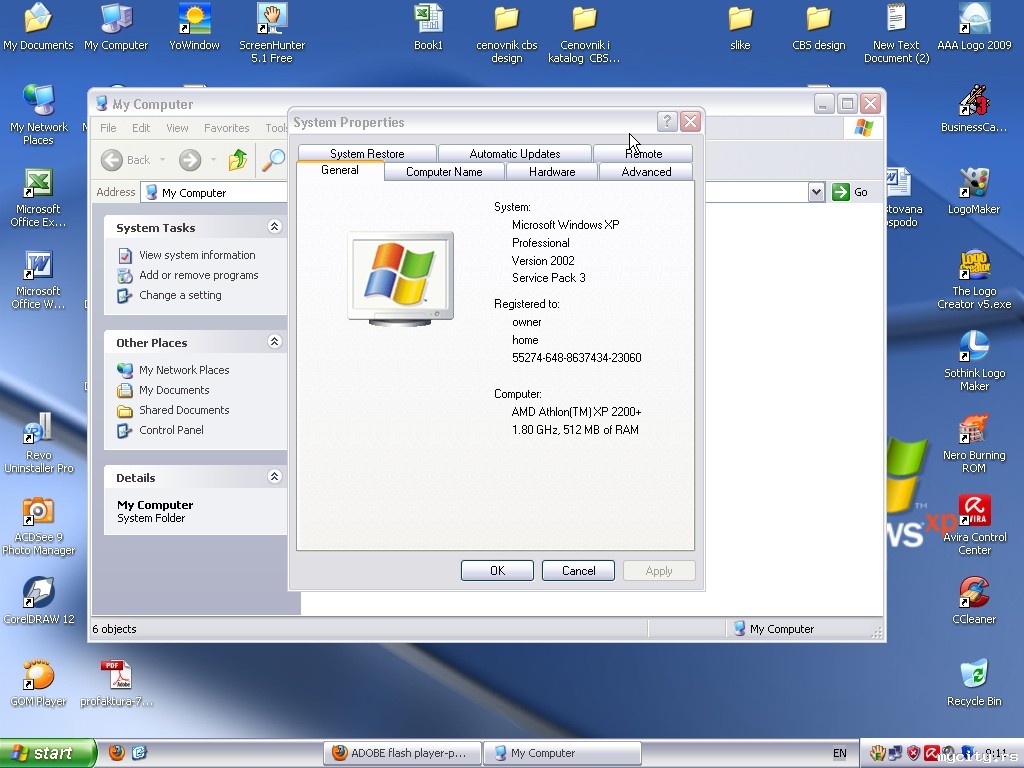1024x768 pixels.
Task: Click the Add or remove programs link
Action: (198, 275)
